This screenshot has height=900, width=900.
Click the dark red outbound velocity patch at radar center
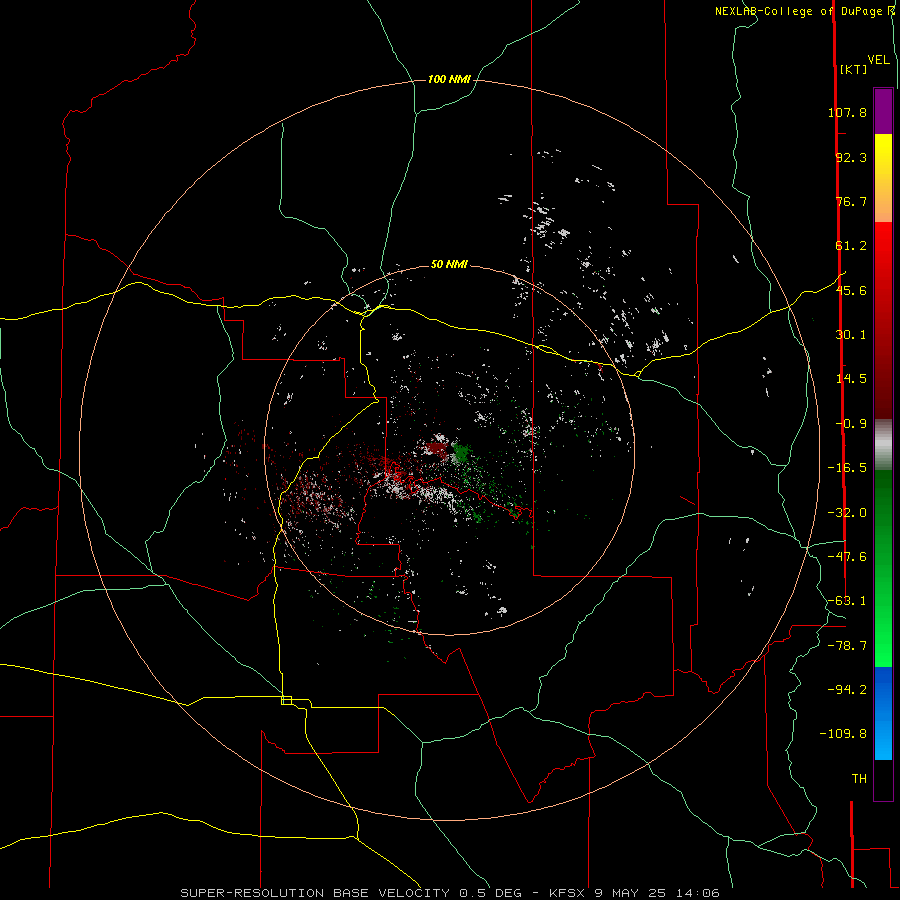[437, 449]
